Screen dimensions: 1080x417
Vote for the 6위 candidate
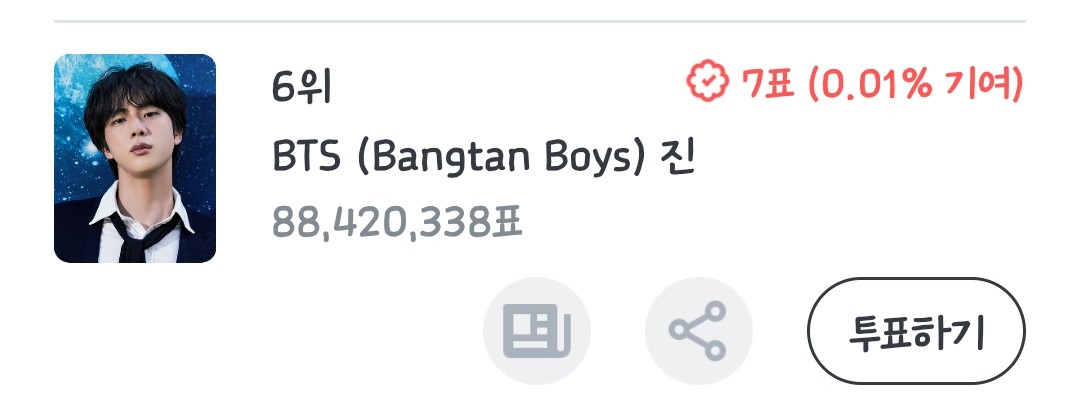coord(916,331)
